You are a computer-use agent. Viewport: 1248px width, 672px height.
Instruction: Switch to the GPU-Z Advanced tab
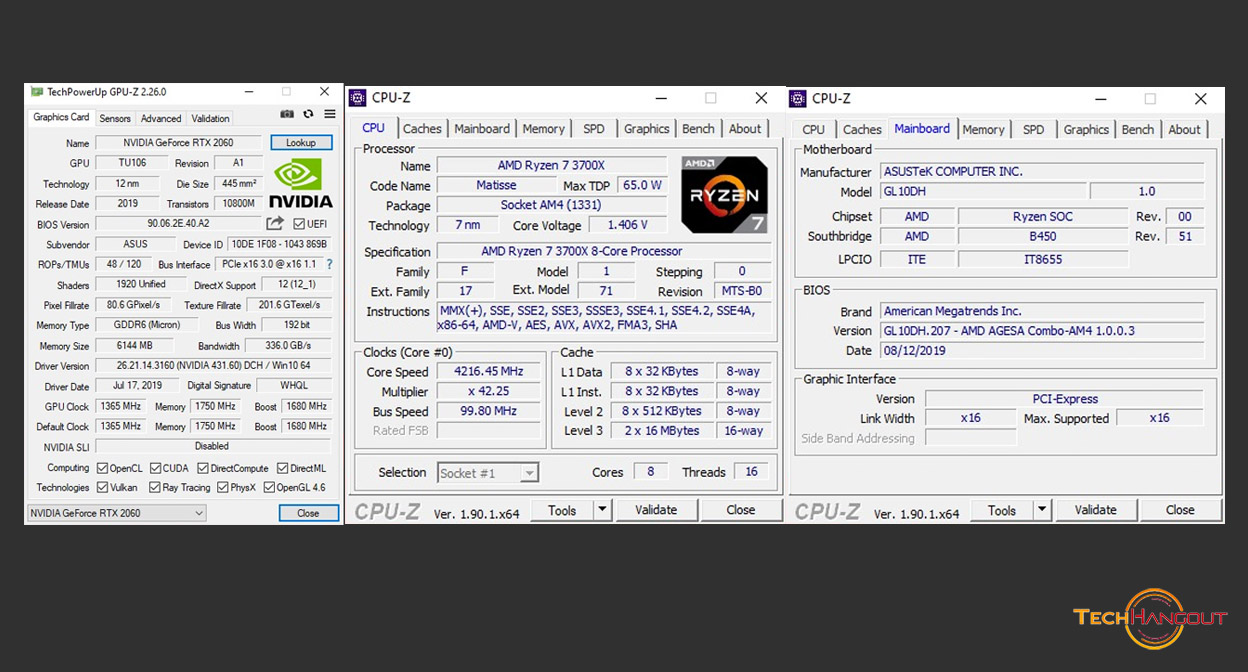(x=161, y=118)
